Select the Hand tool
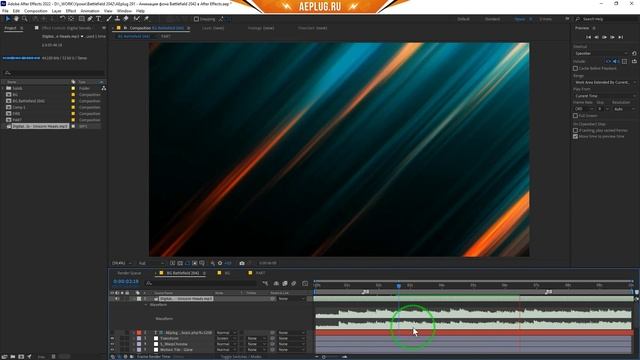640x360 pixels. (x=16, y=19)
